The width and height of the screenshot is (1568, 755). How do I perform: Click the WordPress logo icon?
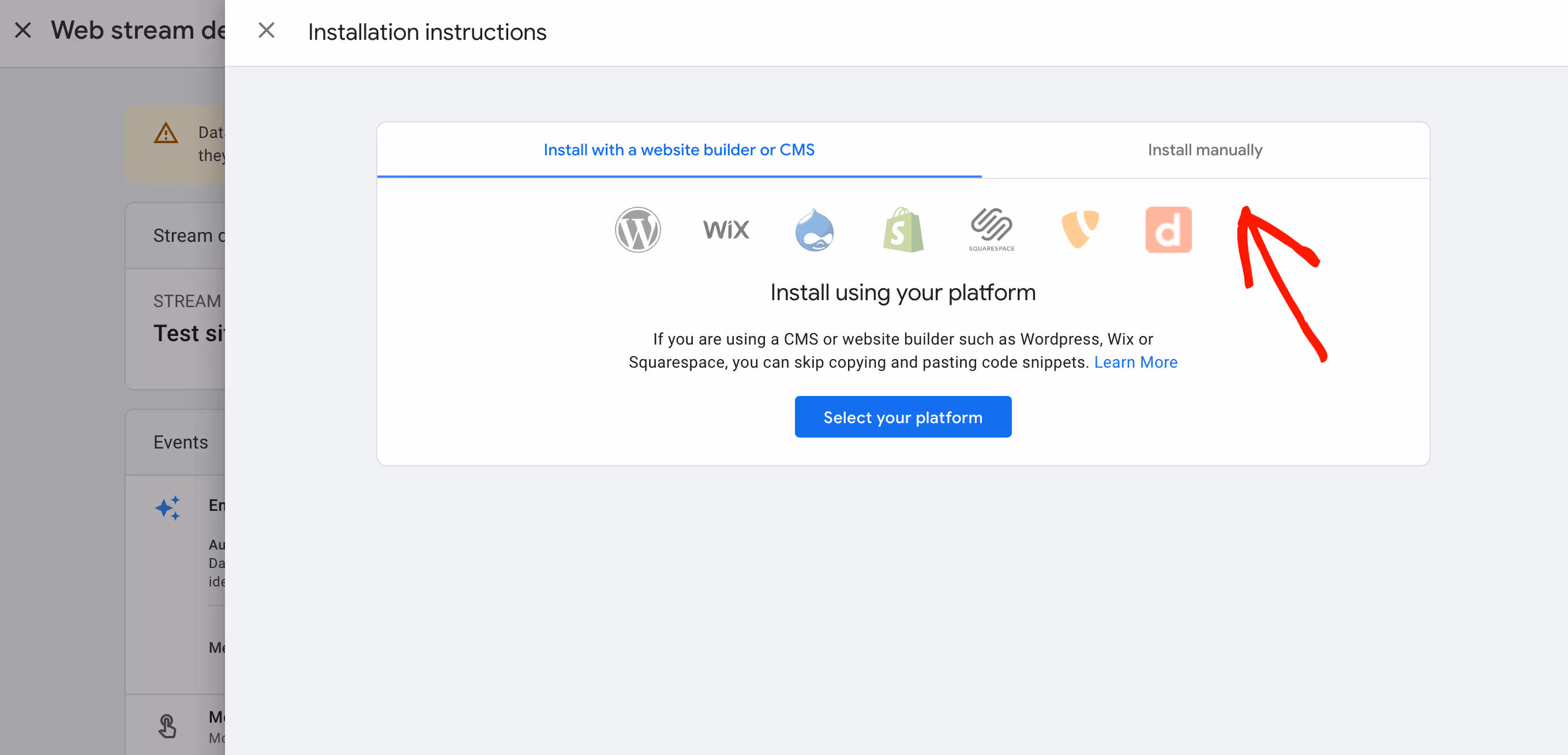click(637, 230)
